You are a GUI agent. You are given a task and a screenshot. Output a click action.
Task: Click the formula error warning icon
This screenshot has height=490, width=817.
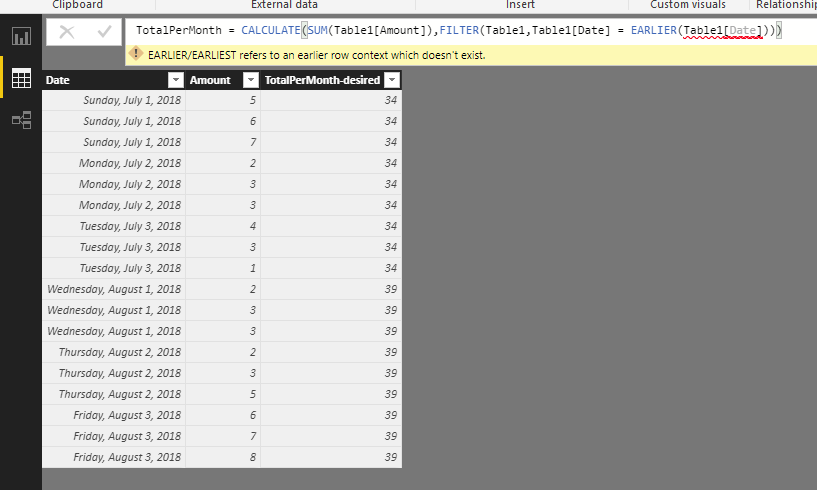click(x=135, y=54)
